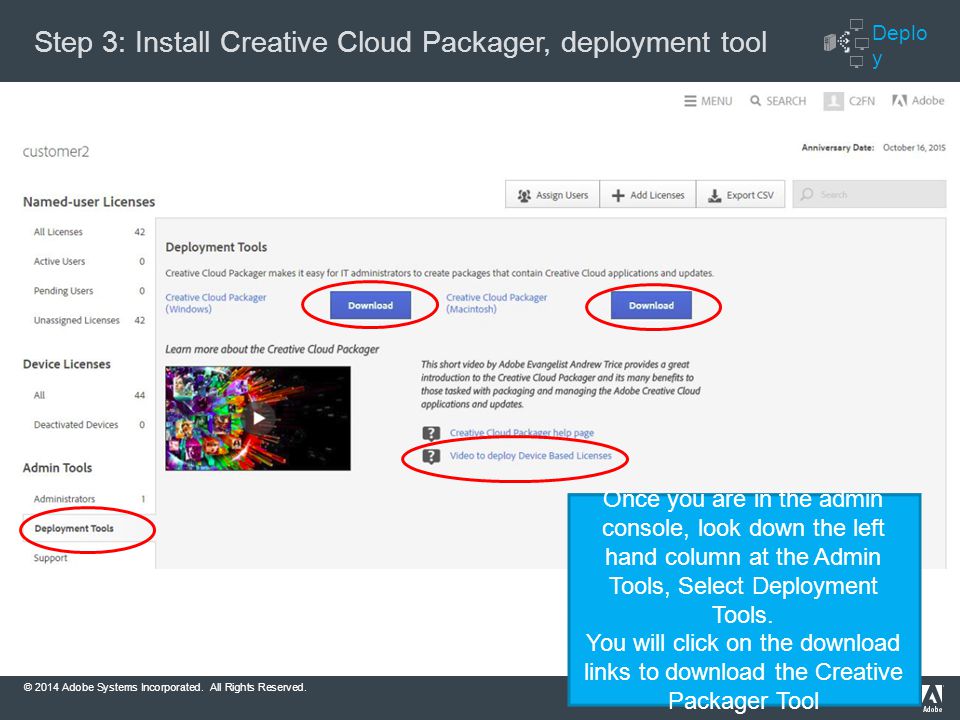Open Creative Cloud Packager (Windows) link

(x=216, y=303)
